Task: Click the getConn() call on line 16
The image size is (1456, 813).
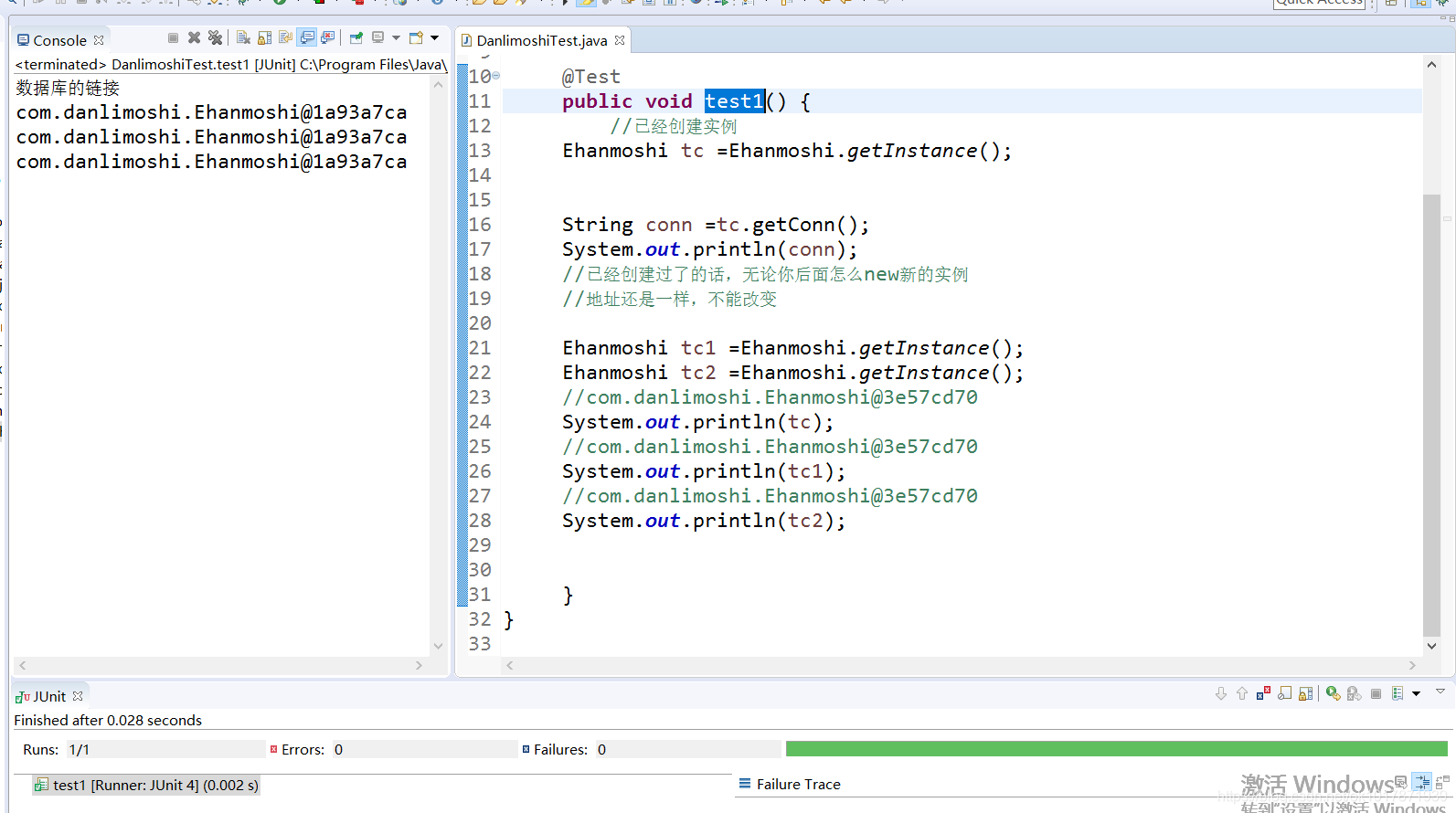Action: click(x=804, y=225)
